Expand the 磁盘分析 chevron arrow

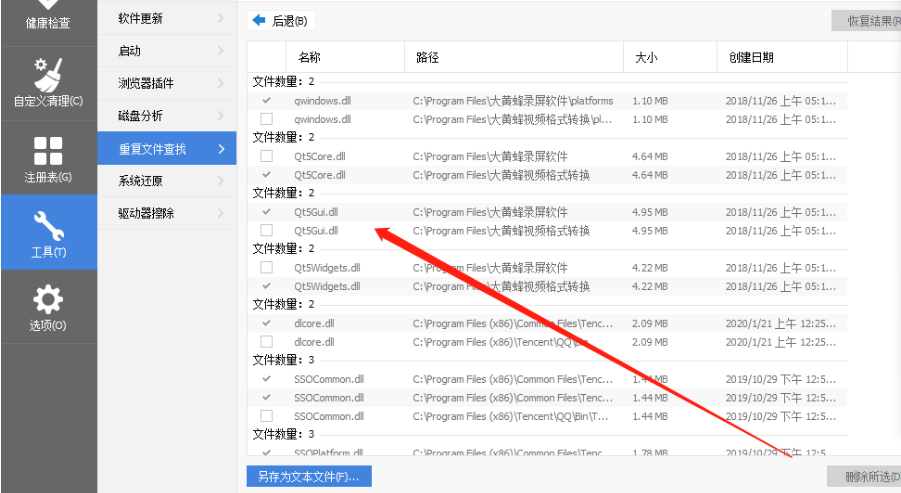tap(220, 116)
